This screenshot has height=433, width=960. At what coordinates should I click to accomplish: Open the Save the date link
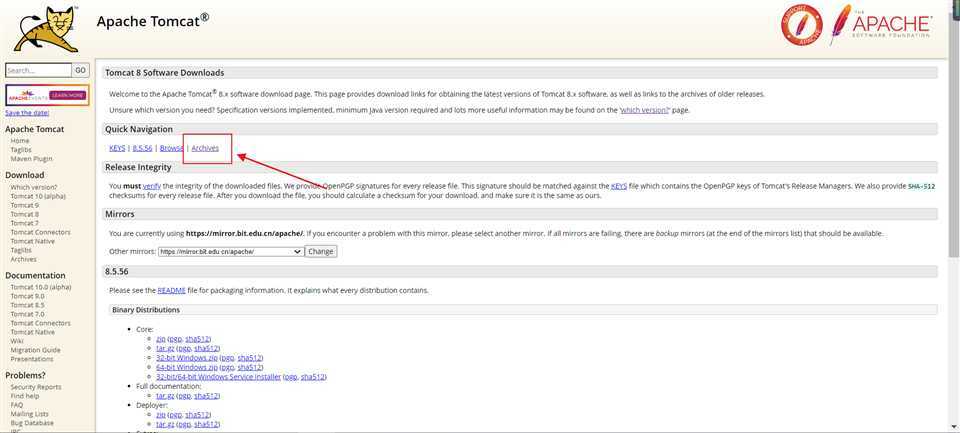(x=27, y=113)
